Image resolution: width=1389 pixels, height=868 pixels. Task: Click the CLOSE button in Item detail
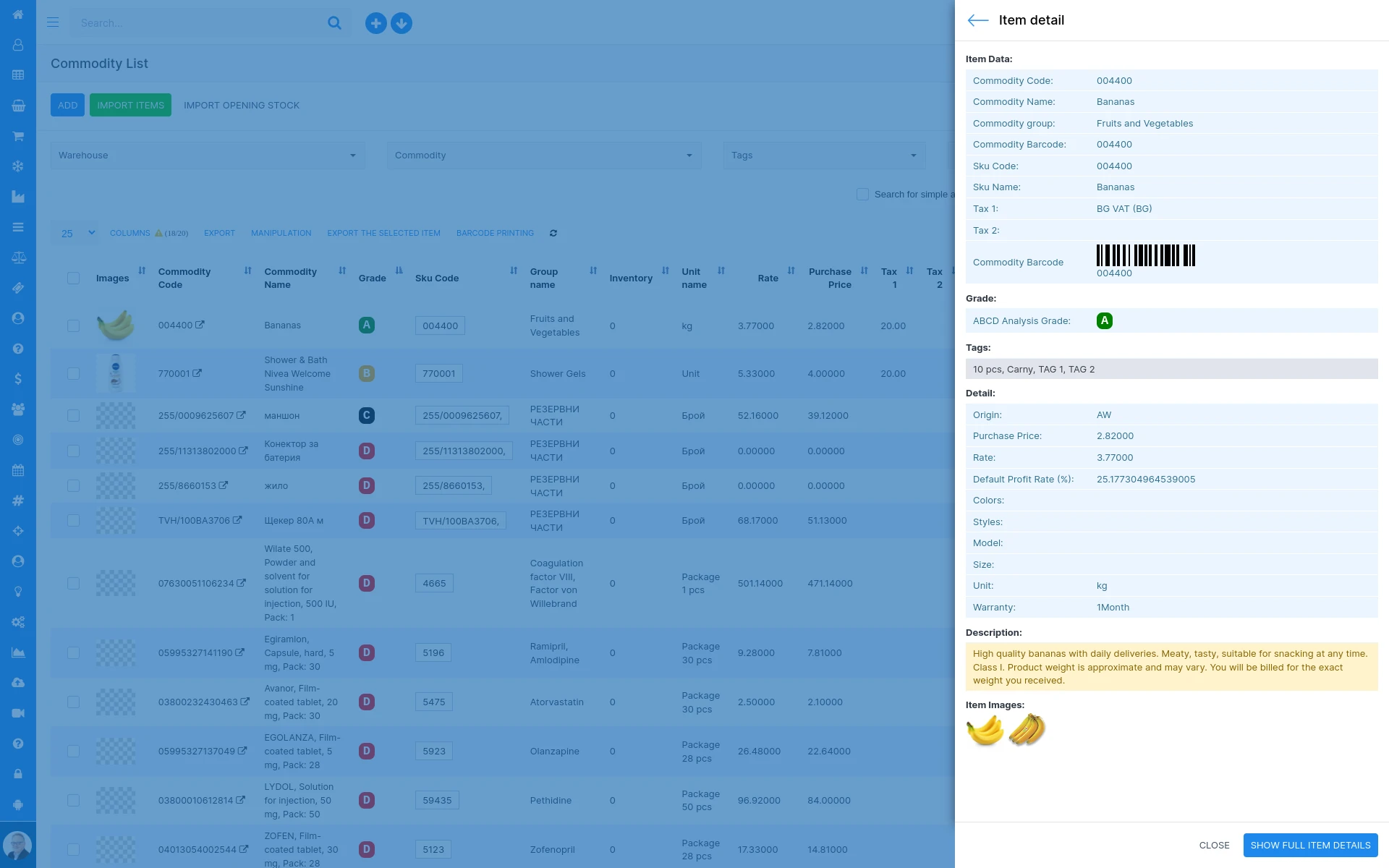(x=1214, y=845)
